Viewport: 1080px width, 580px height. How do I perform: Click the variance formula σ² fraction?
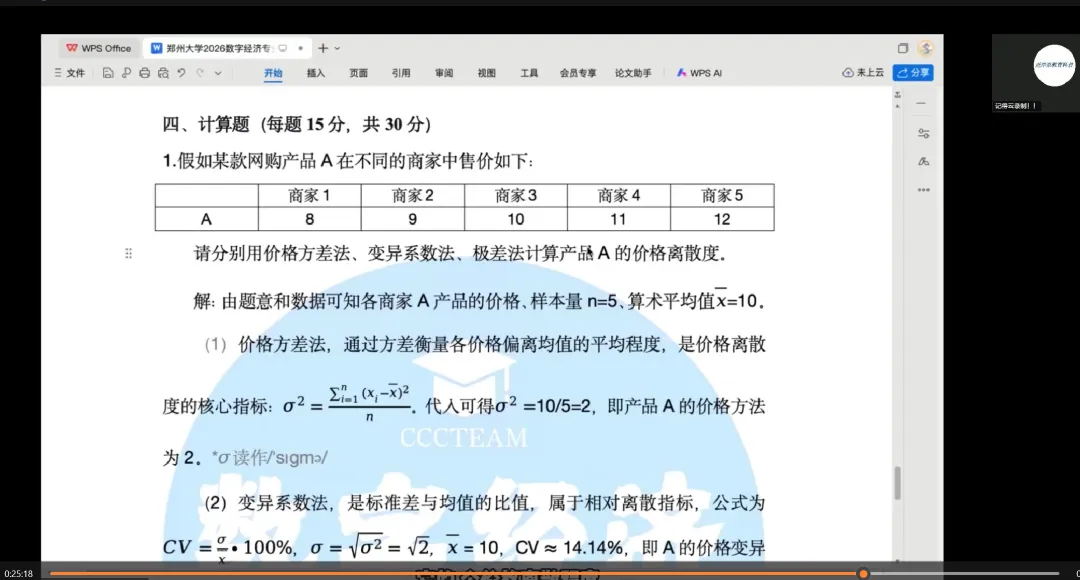(x=349, y=404)
